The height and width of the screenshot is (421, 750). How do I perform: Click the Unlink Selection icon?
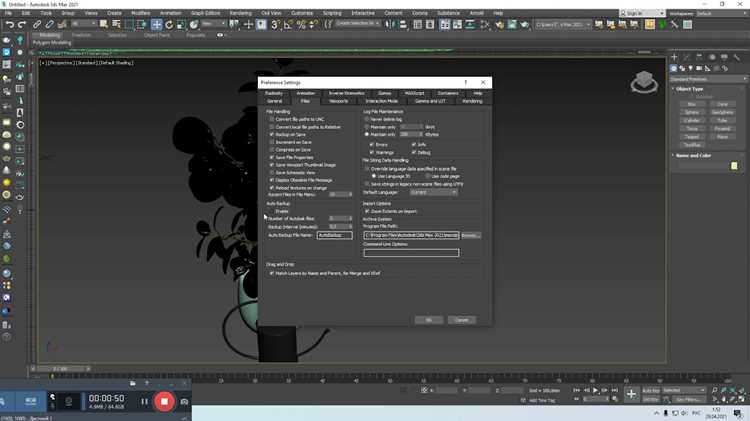[49, 24]
